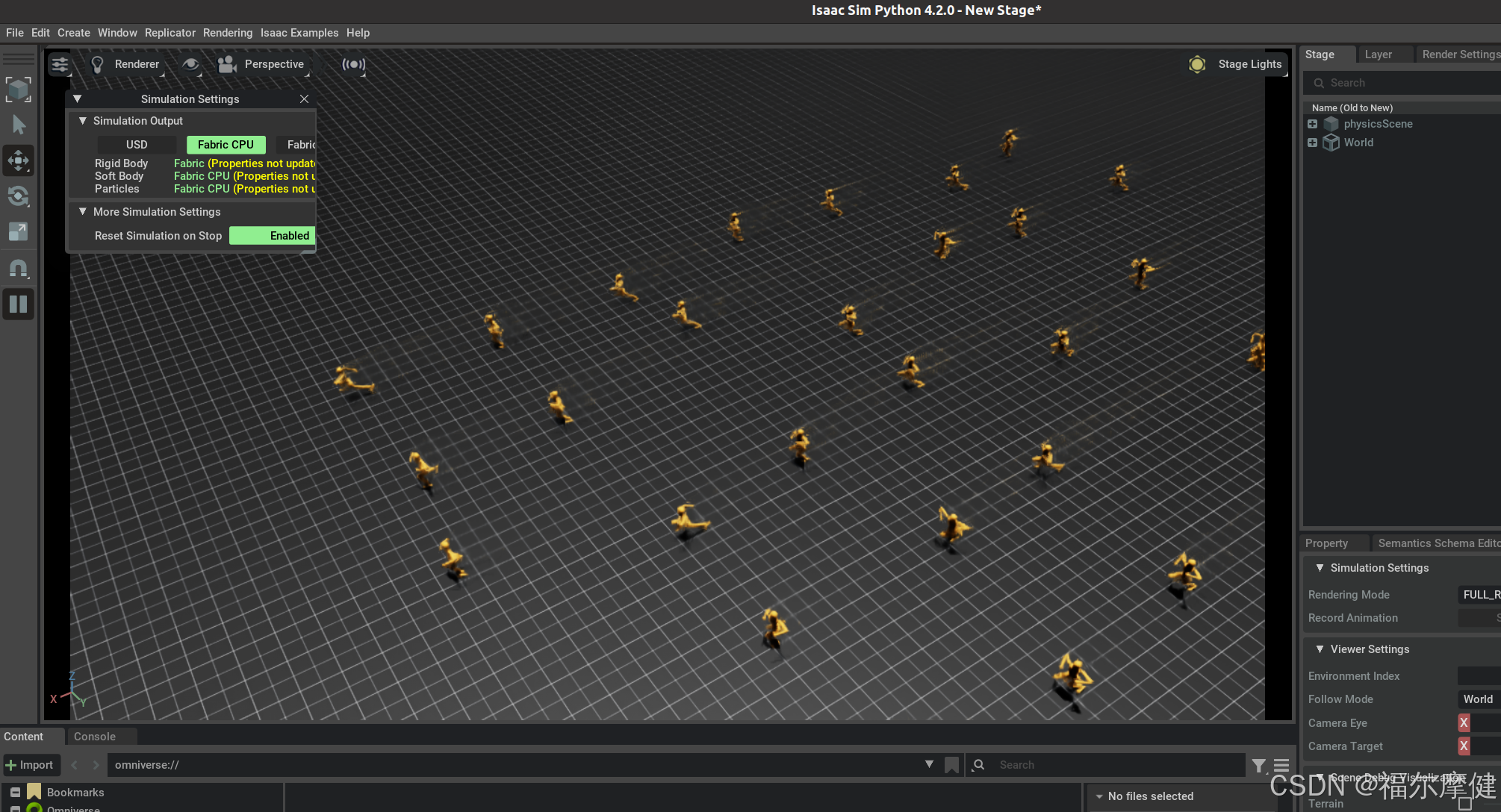
Task: Switch to the Console tab
Action: click(x=95, y=737)
